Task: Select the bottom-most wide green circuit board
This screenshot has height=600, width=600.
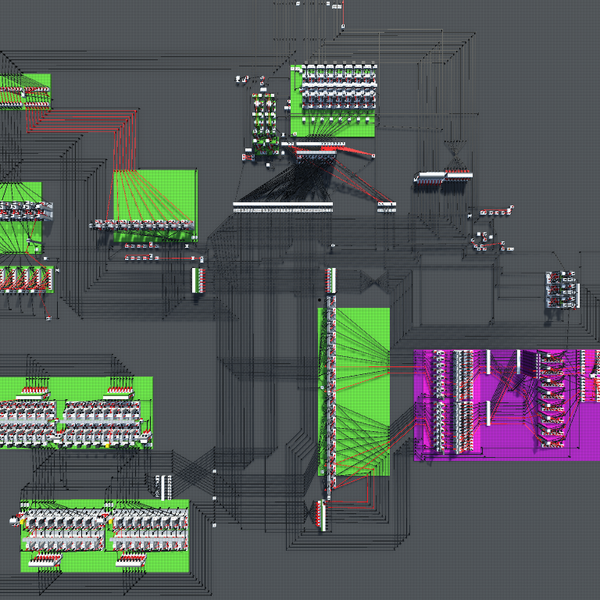Action: click(105, 536)
